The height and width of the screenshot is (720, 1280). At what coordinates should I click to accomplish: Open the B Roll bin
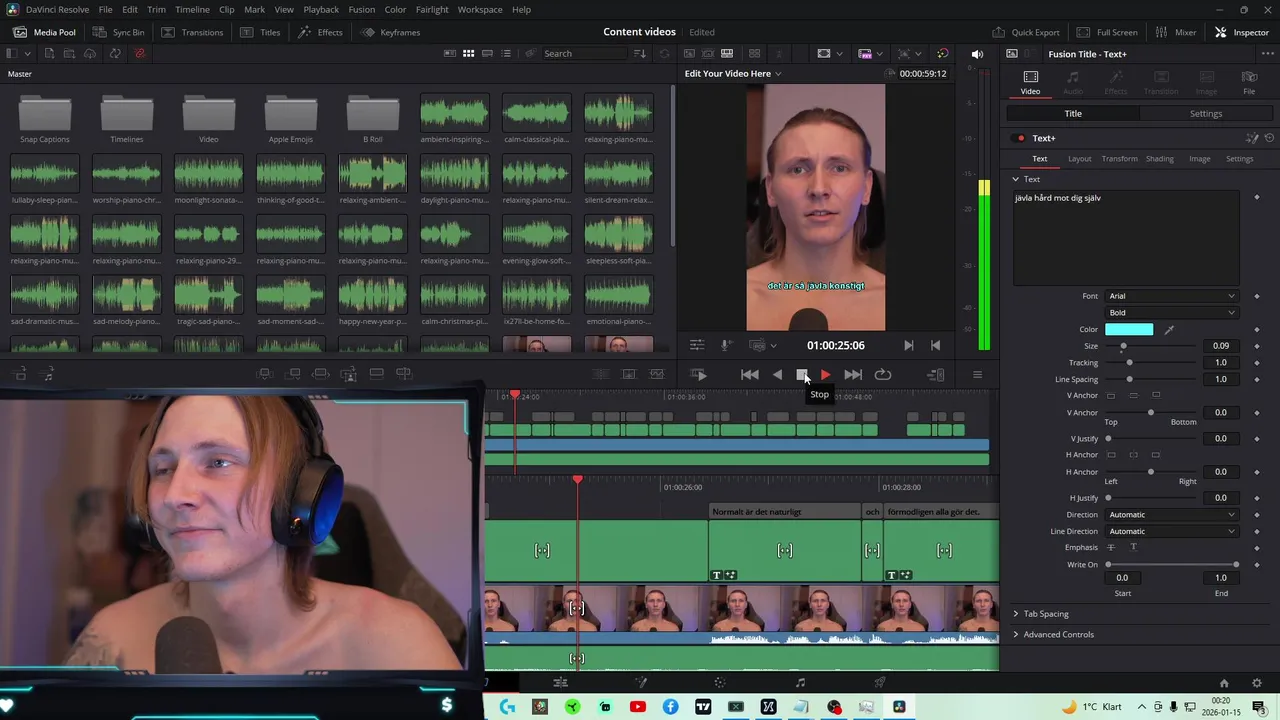pos(373,120)
